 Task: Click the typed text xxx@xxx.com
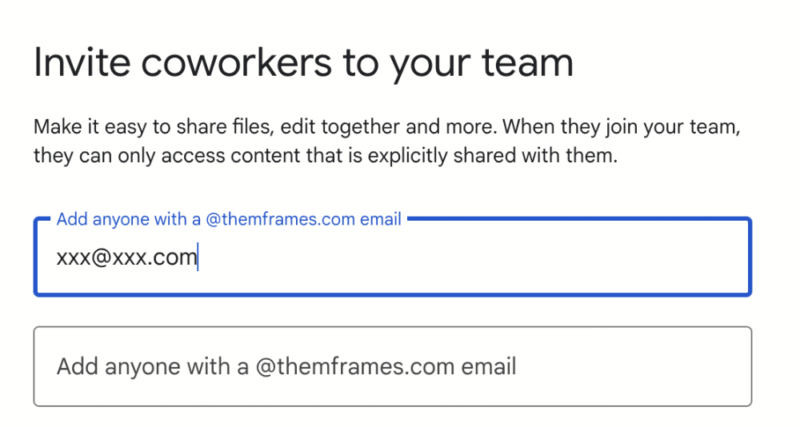tap(126, 258)
